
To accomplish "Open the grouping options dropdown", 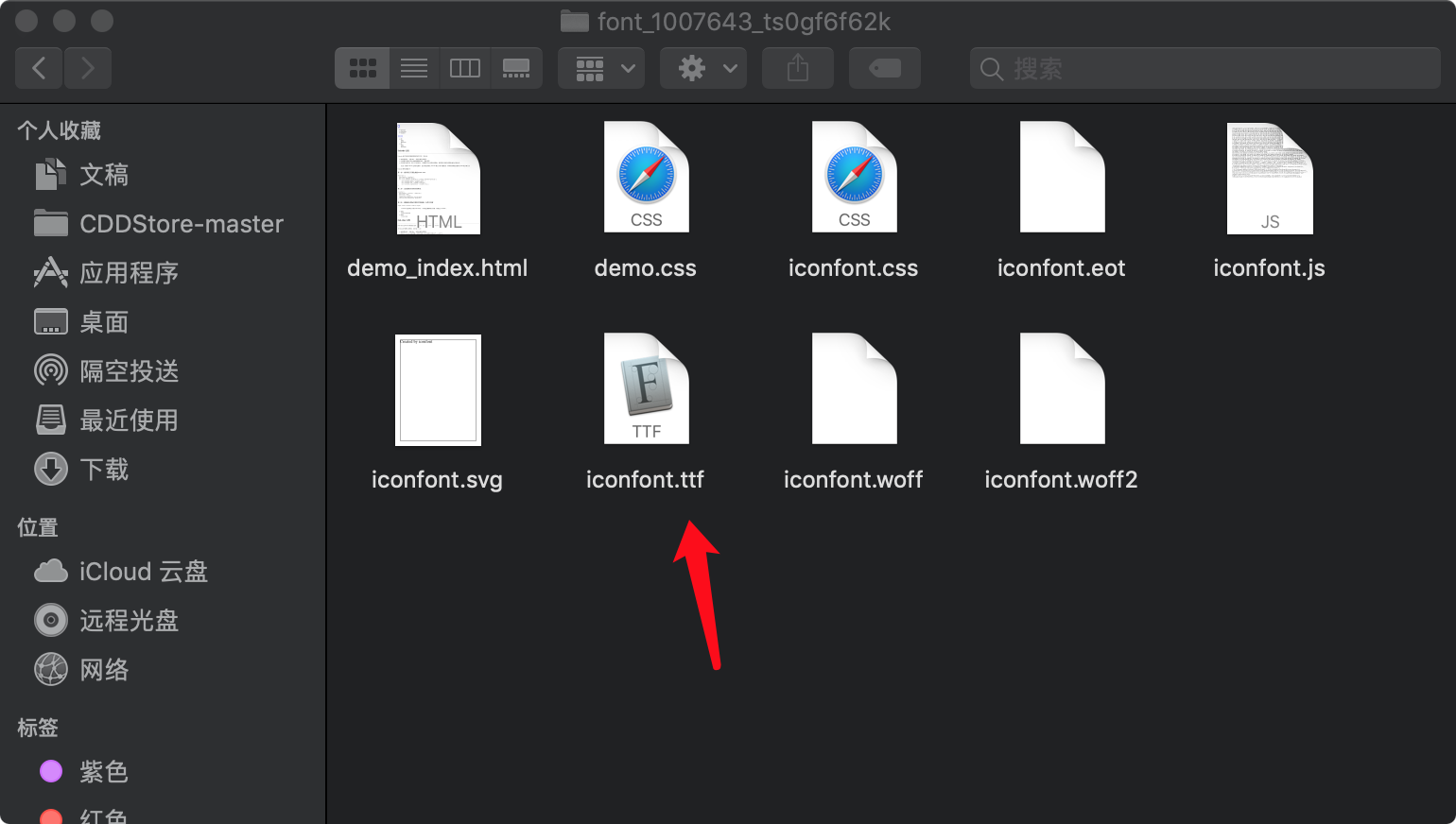I will pos(600,67).
